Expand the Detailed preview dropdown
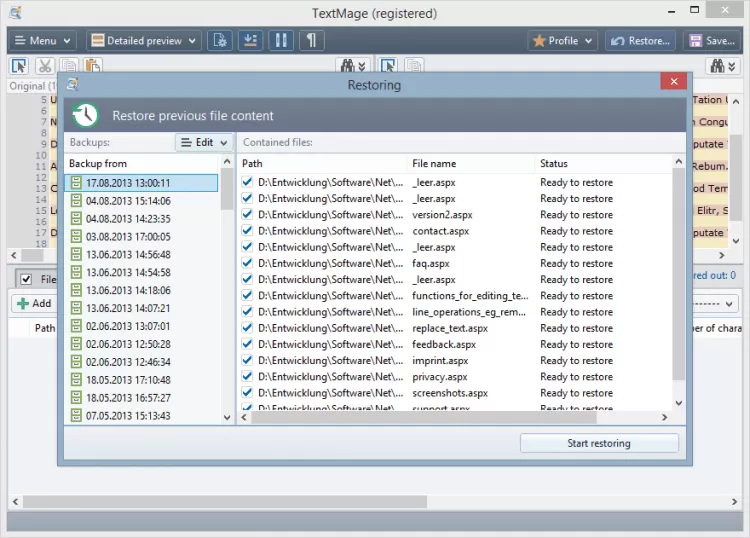This screenshot has height=538, width=750. [142, 41]
